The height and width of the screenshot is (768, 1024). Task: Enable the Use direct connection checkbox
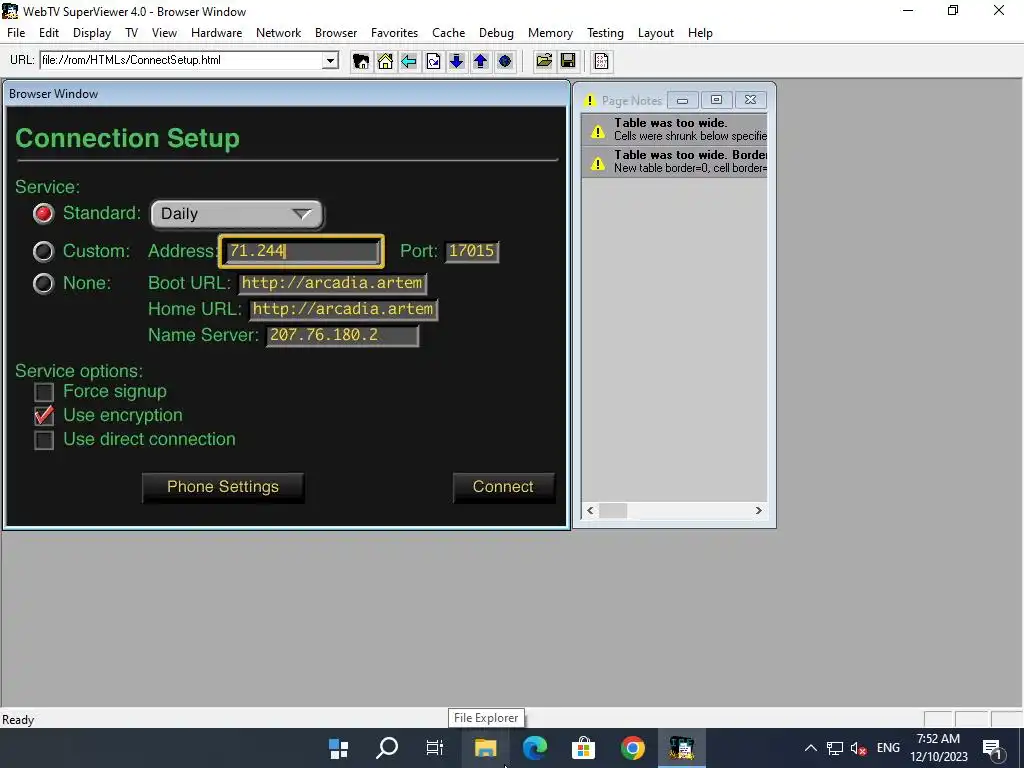[x=44, y=440]
